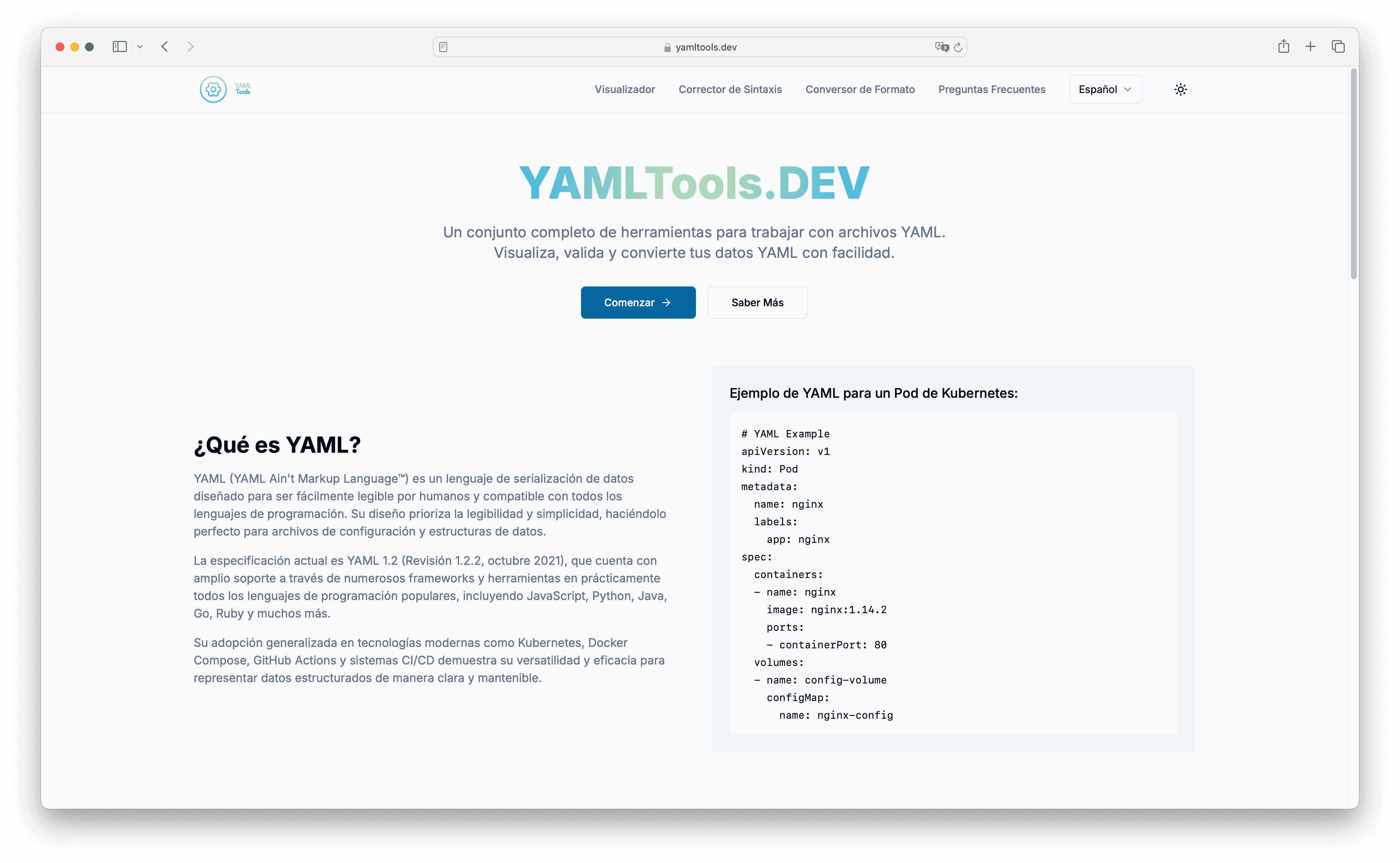This screenshot has height=863, width=1400.
Task: Click the Reader view icon in address bar
Action: pos(443,47)
